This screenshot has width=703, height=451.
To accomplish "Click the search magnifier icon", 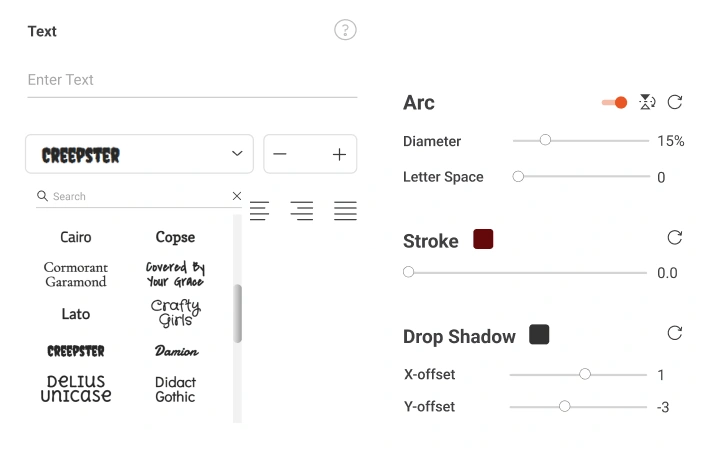I will (43, 196).
